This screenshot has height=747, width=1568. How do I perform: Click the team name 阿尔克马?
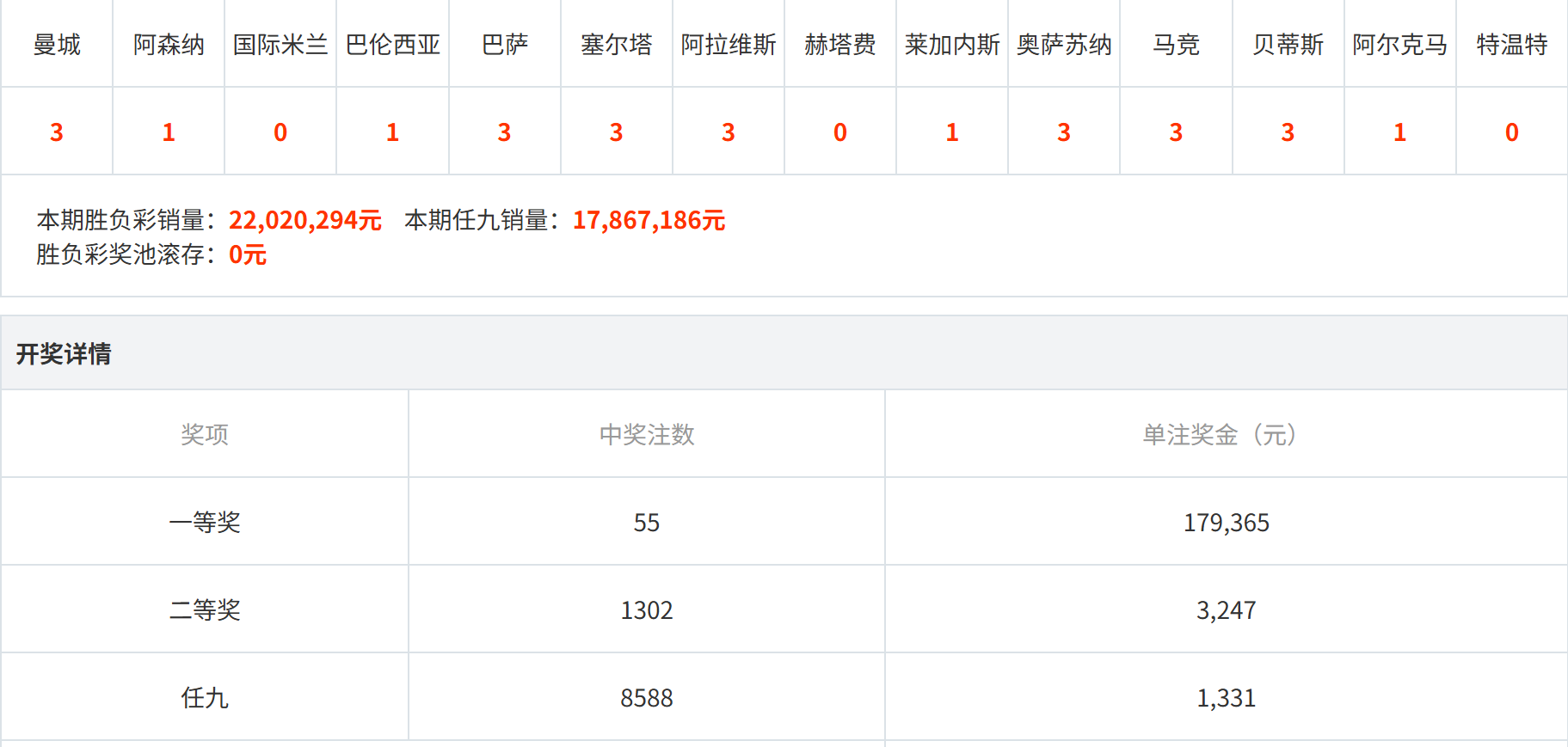(x=1400, y=44)
